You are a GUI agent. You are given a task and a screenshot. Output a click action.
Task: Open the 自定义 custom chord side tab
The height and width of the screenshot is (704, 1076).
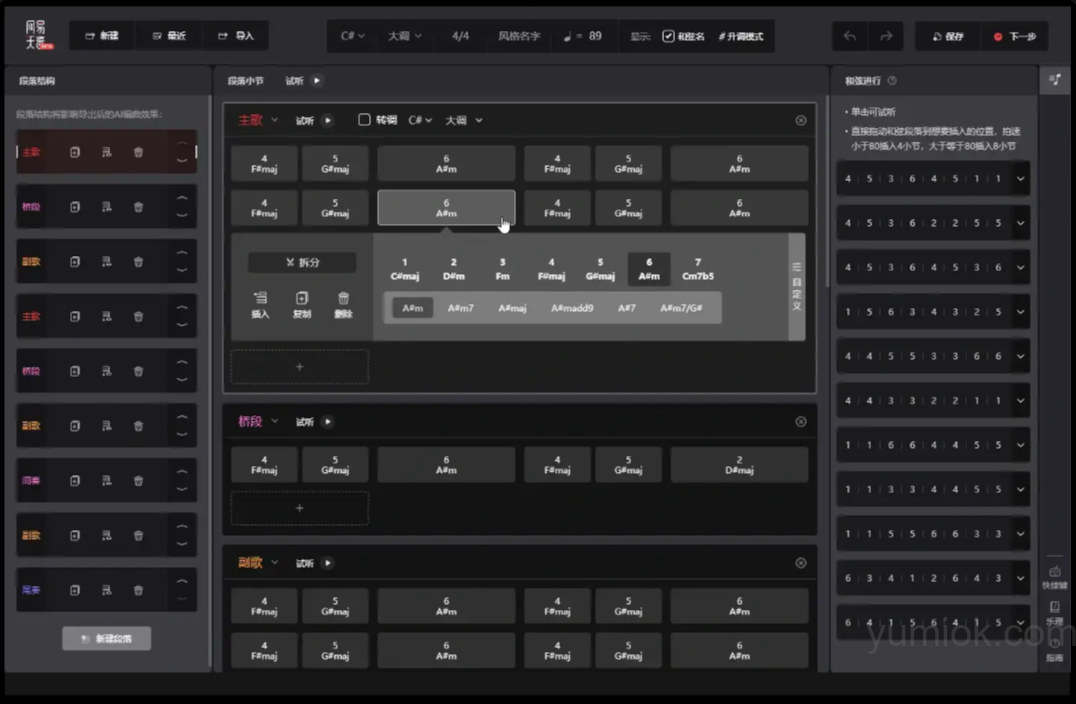(797, 286)
